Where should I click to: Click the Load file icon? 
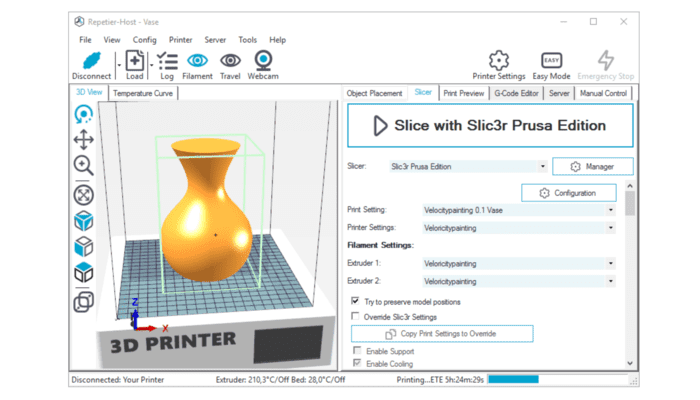(x=134, y=61)
